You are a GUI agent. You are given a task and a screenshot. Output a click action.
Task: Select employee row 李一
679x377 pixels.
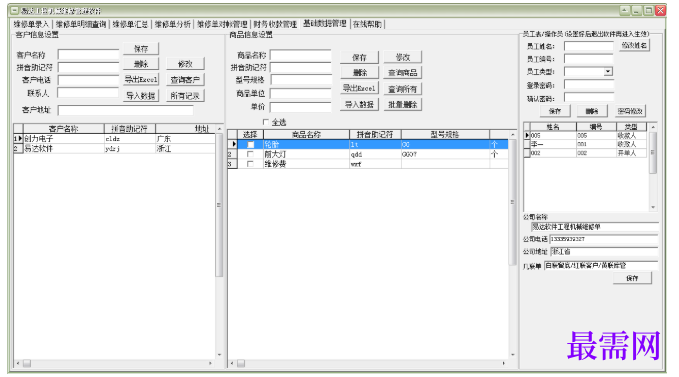point(585,144)
